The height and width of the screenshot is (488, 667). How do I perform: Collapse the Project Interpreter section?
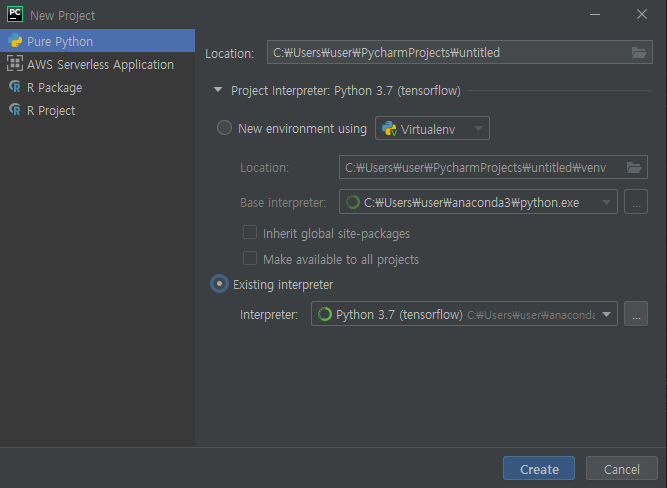(x=218, y=90)
